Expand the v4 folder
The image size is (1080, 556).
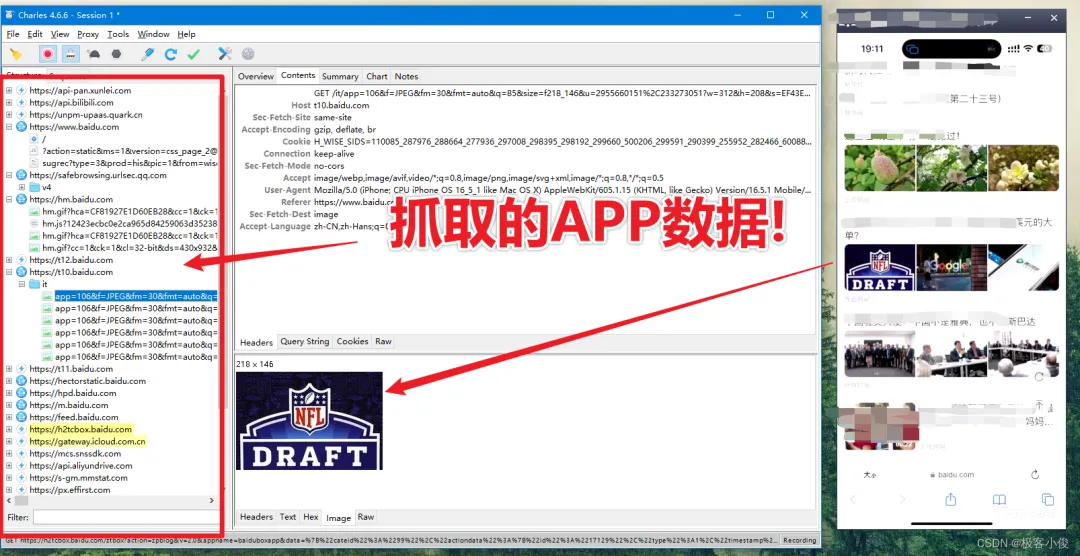tap(21, 187)
